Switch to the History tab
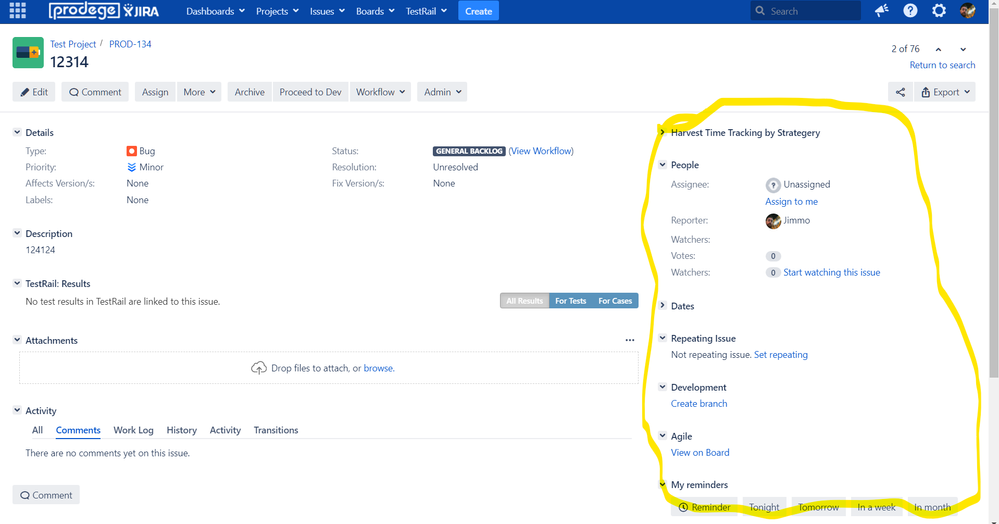999x524 pixels. [182, 430]
